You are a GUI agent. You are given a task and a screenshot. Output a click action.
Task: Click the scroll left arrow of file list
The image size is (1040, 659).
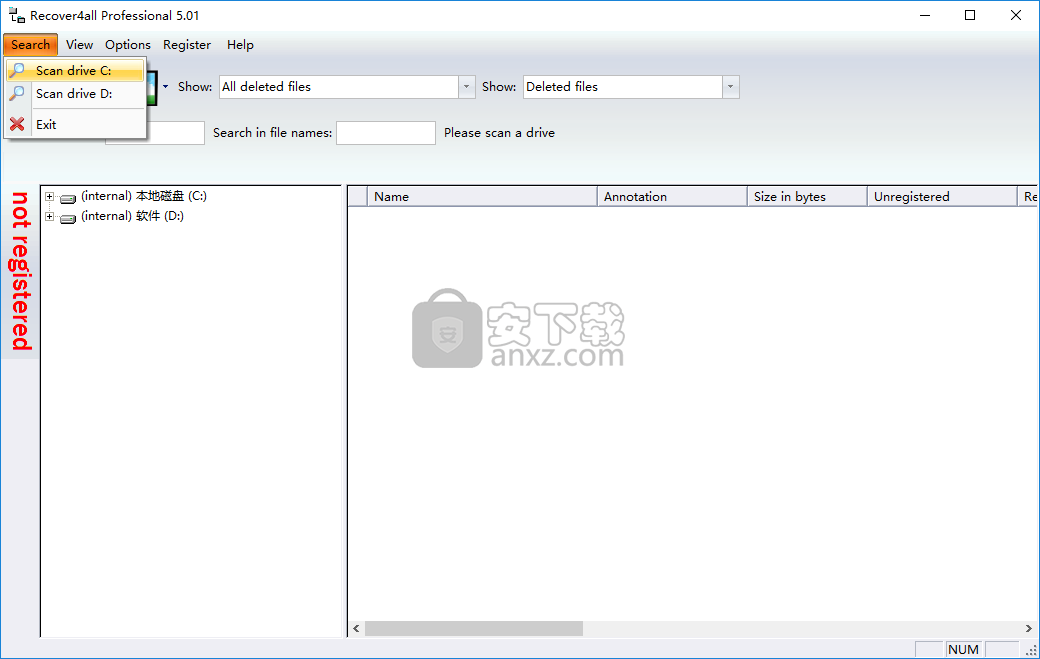(356, 629)
